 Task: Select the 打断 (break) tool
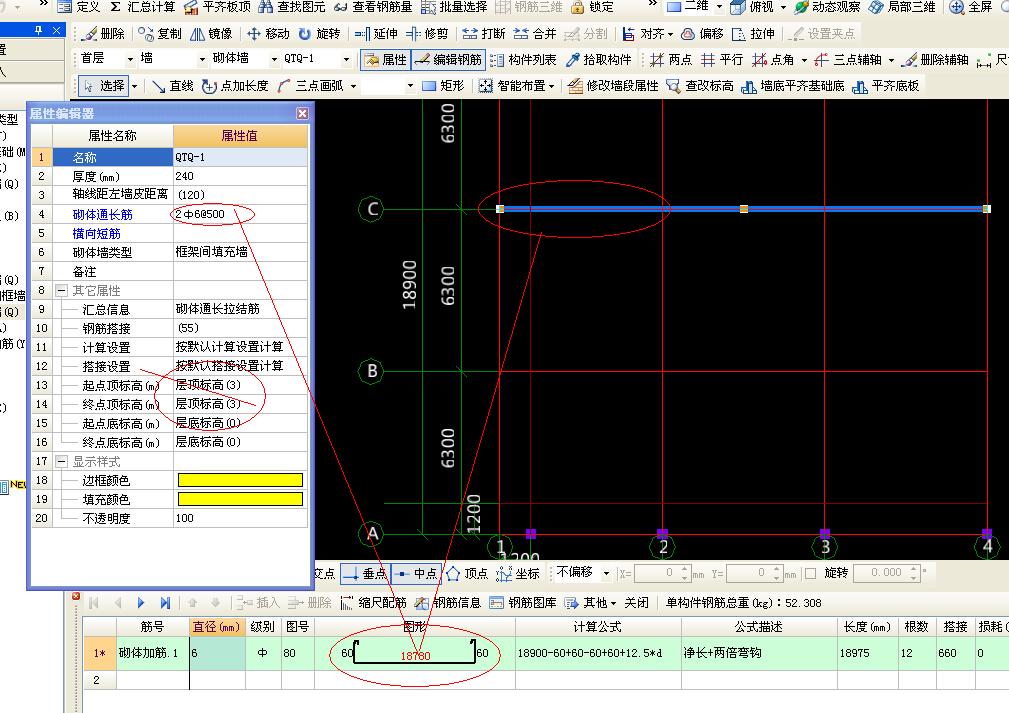484,33
